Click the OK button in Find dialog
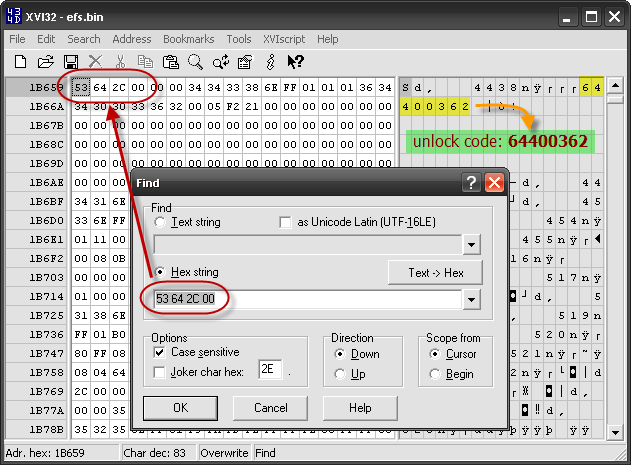This screenshot has width=631, height=465. coord(180,408)
